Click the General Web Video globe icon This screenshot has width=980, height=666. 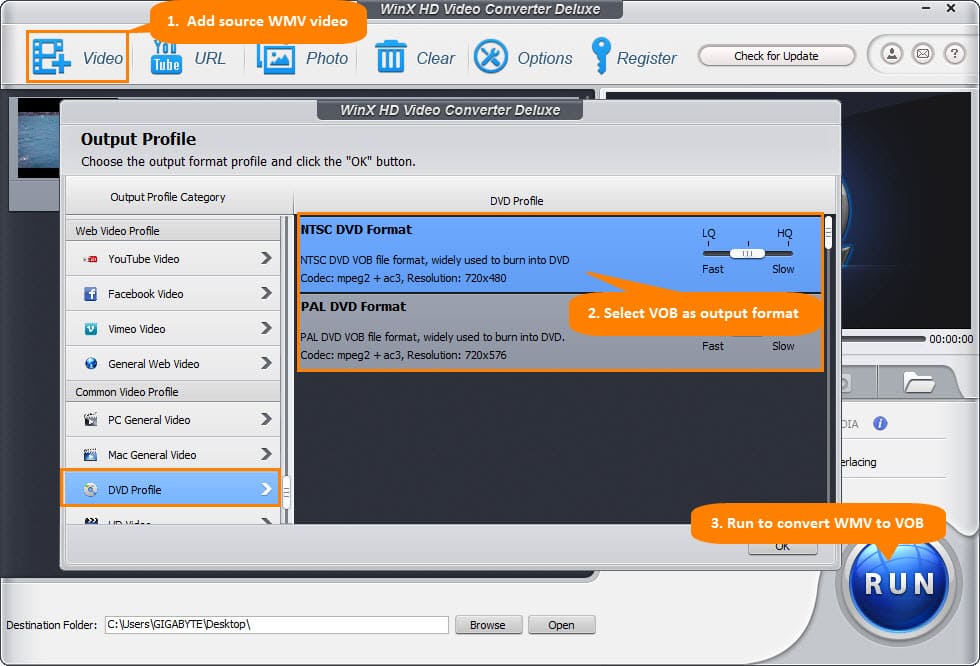tap(91, 364)
